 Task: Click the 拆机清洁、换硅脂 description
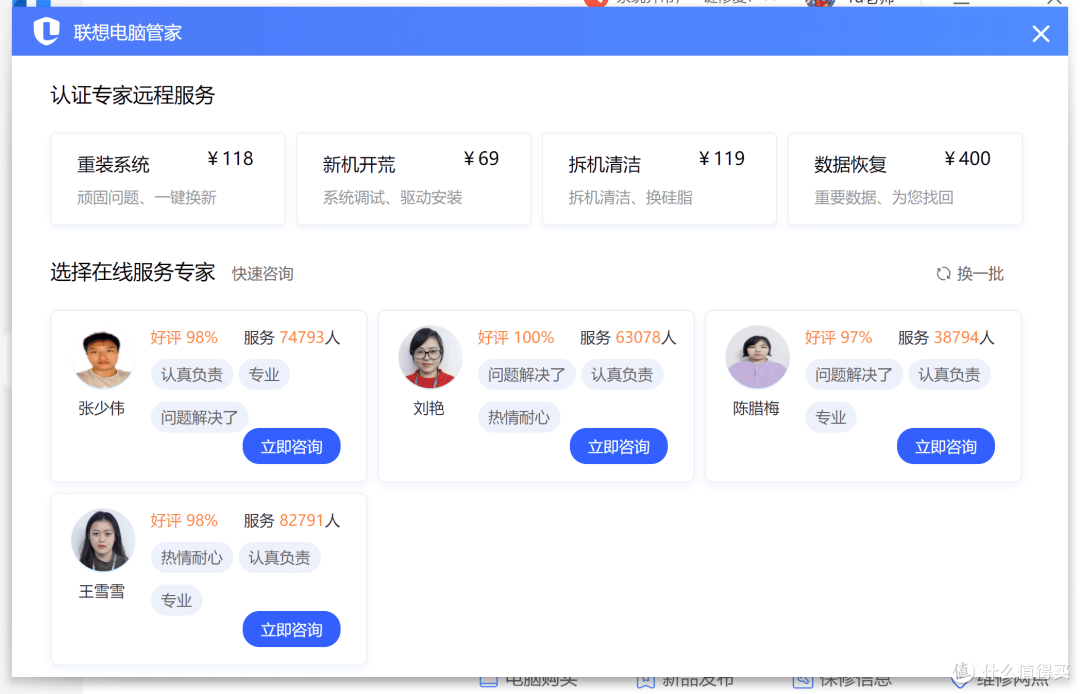pyautogui.click(x=630, y=198)
